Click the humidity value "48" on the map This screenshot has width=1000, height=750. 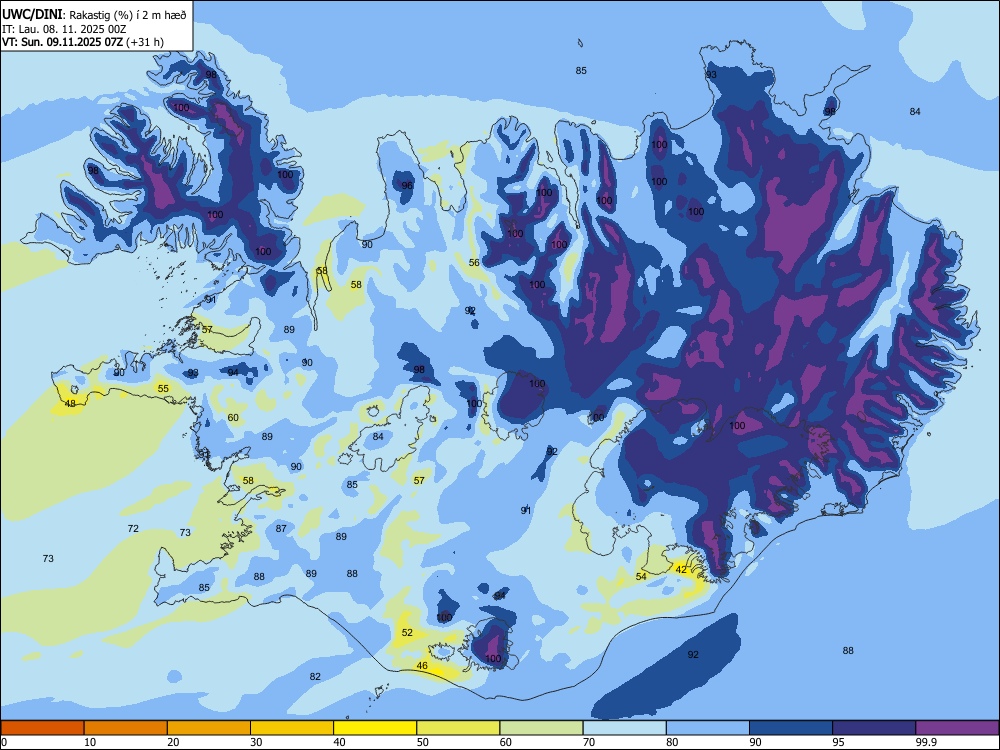pos(70,404)
